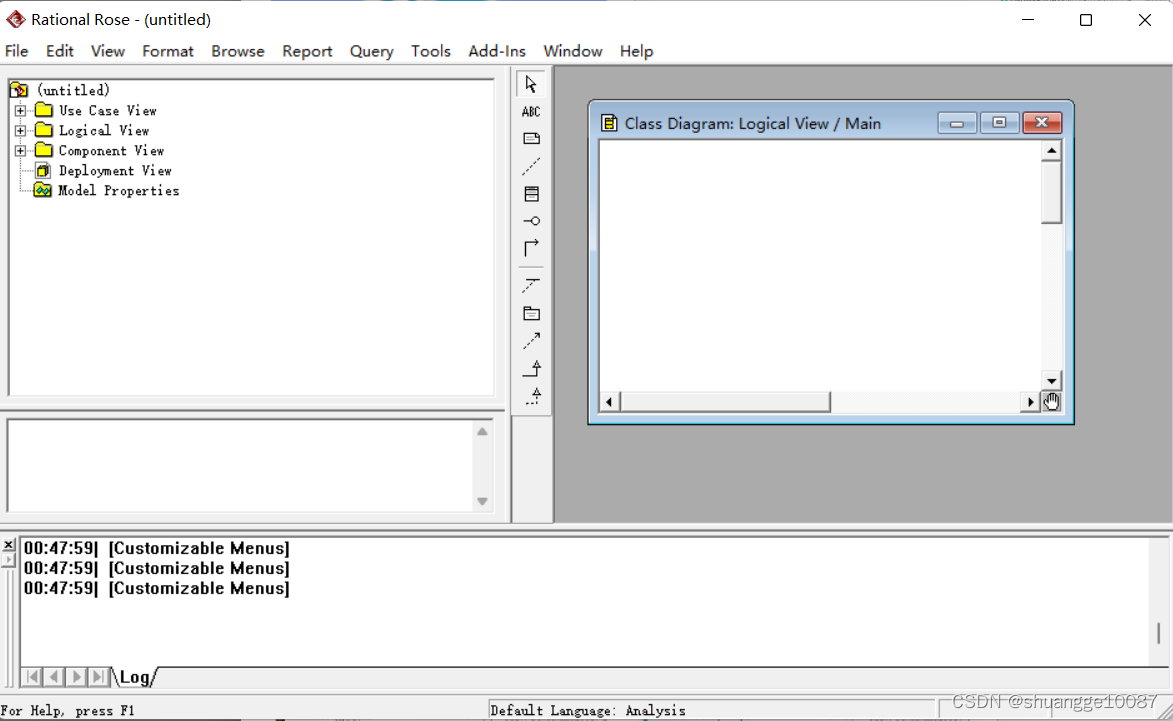Click the pan hand icon in diagram corner
The height and width of the screenshot is (721, 1173).
tap(1051, 402)
